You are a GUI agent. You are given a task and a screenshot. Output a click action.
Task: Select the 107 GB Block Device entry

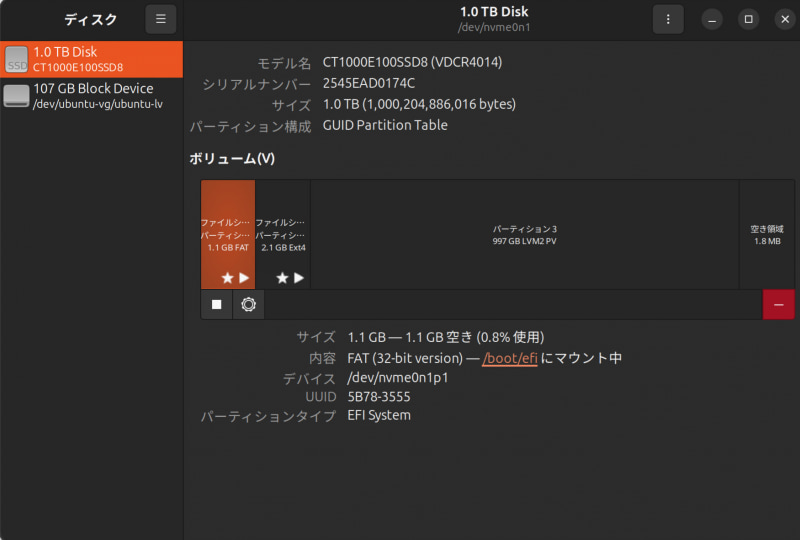(91, 95)
